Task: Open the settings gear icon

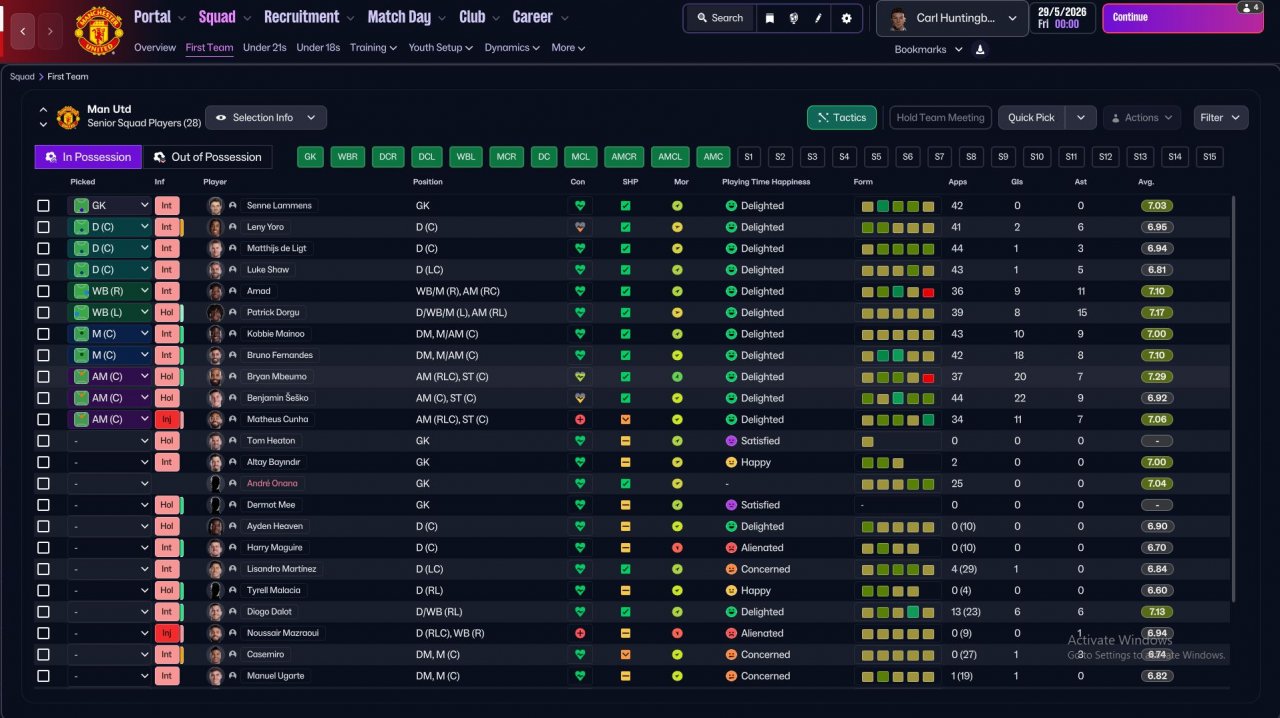Action: tap(847, 18)
